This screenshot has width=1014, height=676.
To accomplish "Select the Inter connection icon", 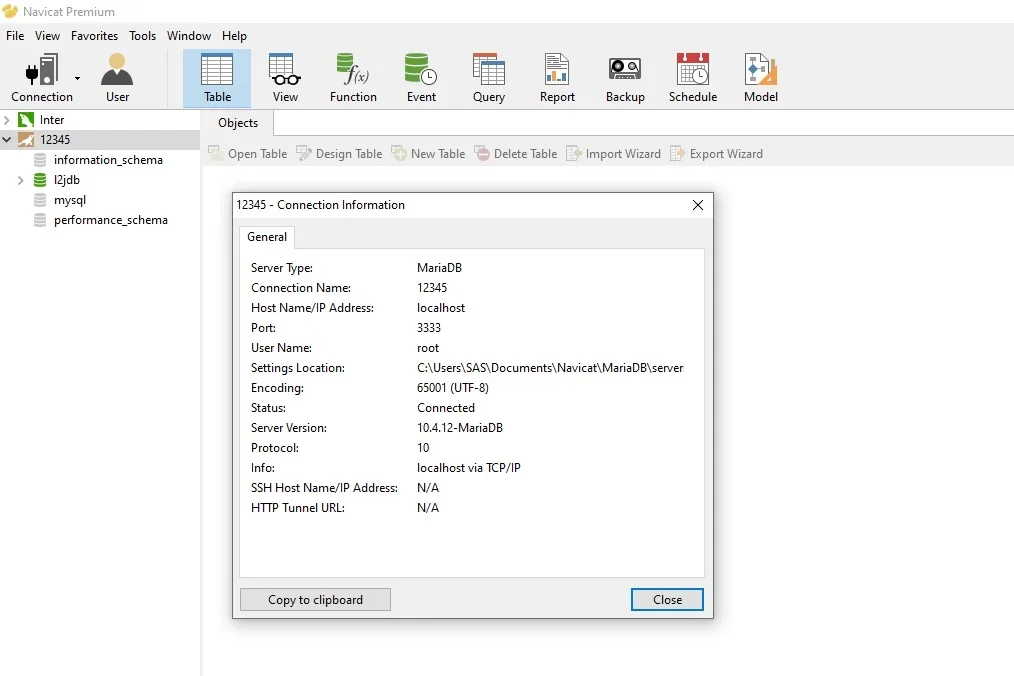I will pyautogui.click(x=26, y=120).
